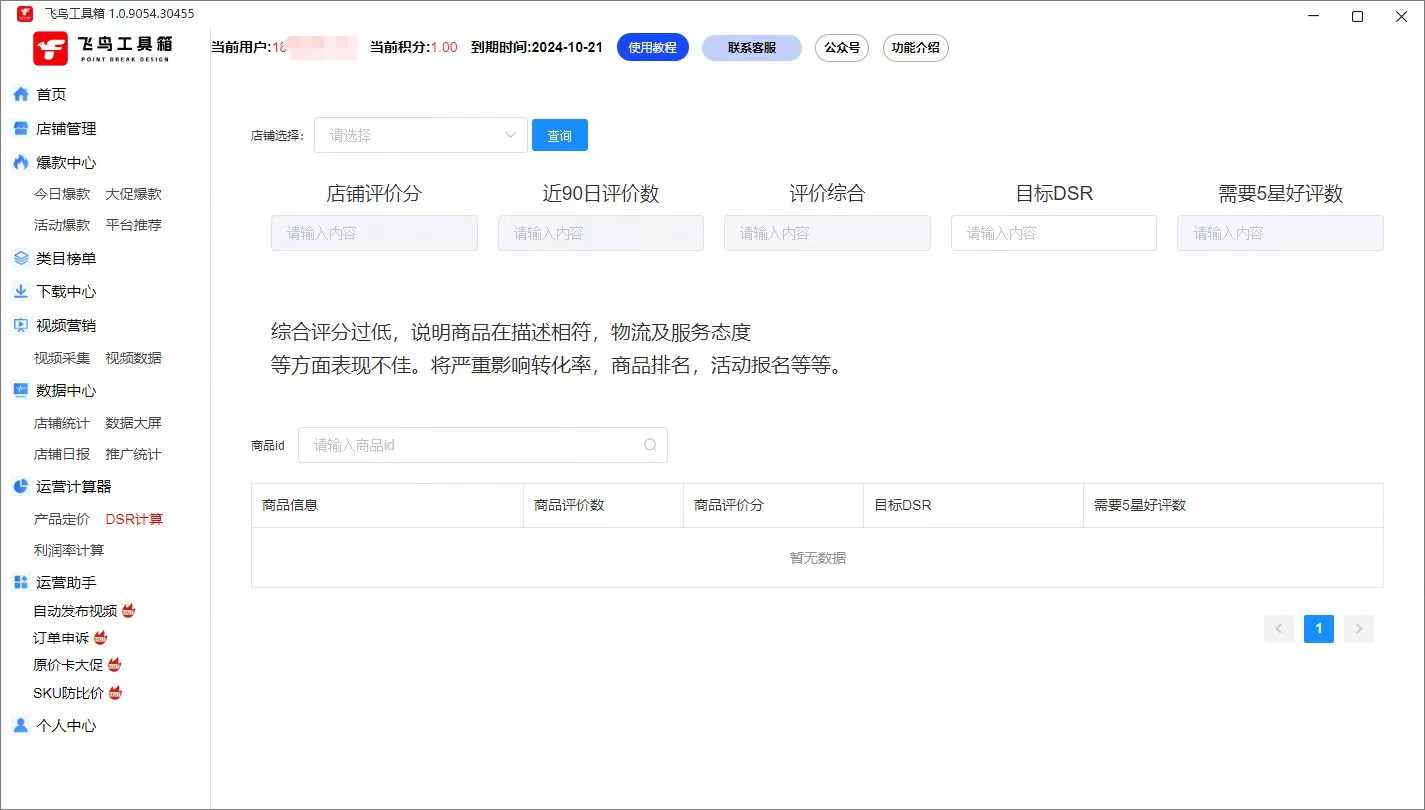Viewport: 1425px width, 810px height.
Task: Go to previous page using left chevron
Action: point(1279,629)
